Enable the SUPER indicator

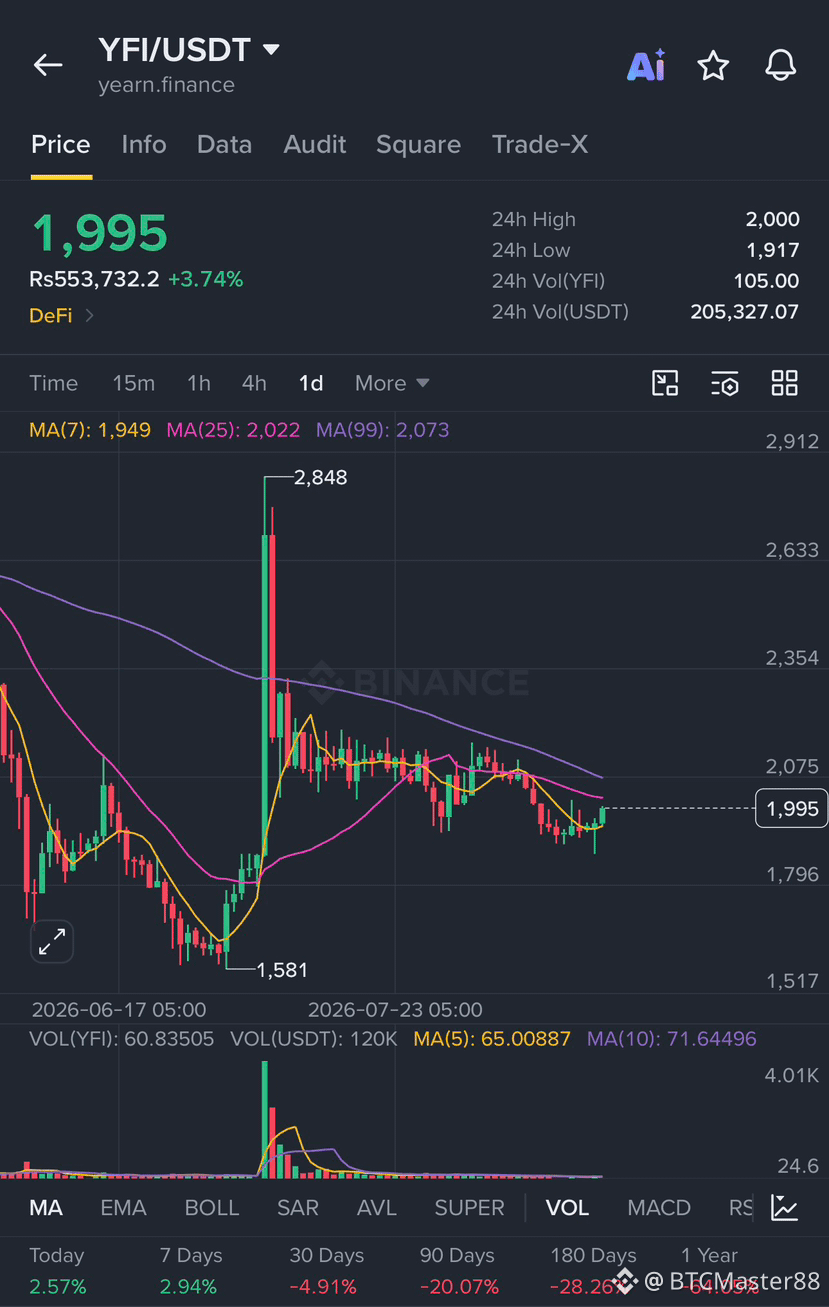(x=469, y=1208)
